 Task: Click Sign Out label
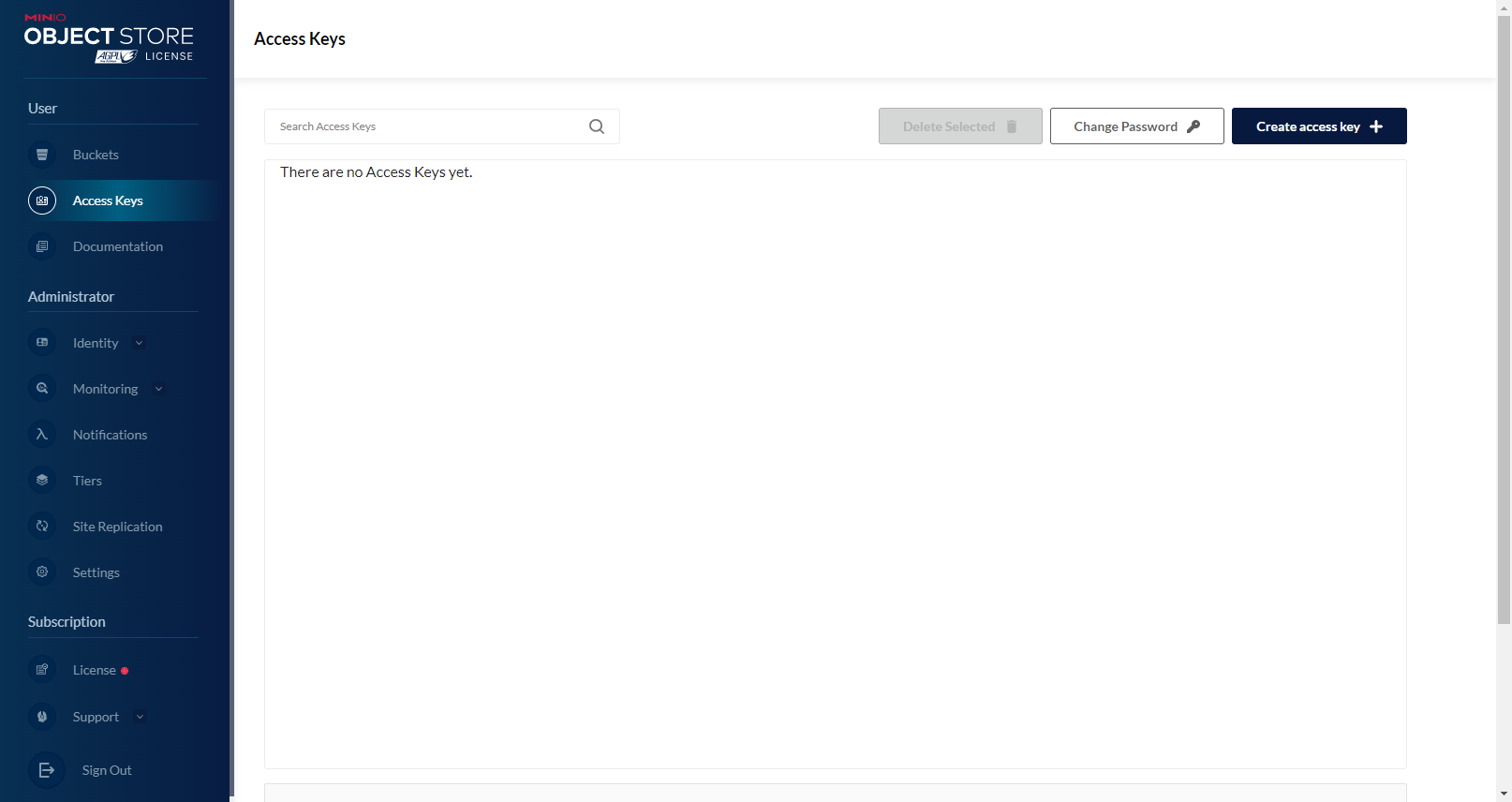(107, 770)
